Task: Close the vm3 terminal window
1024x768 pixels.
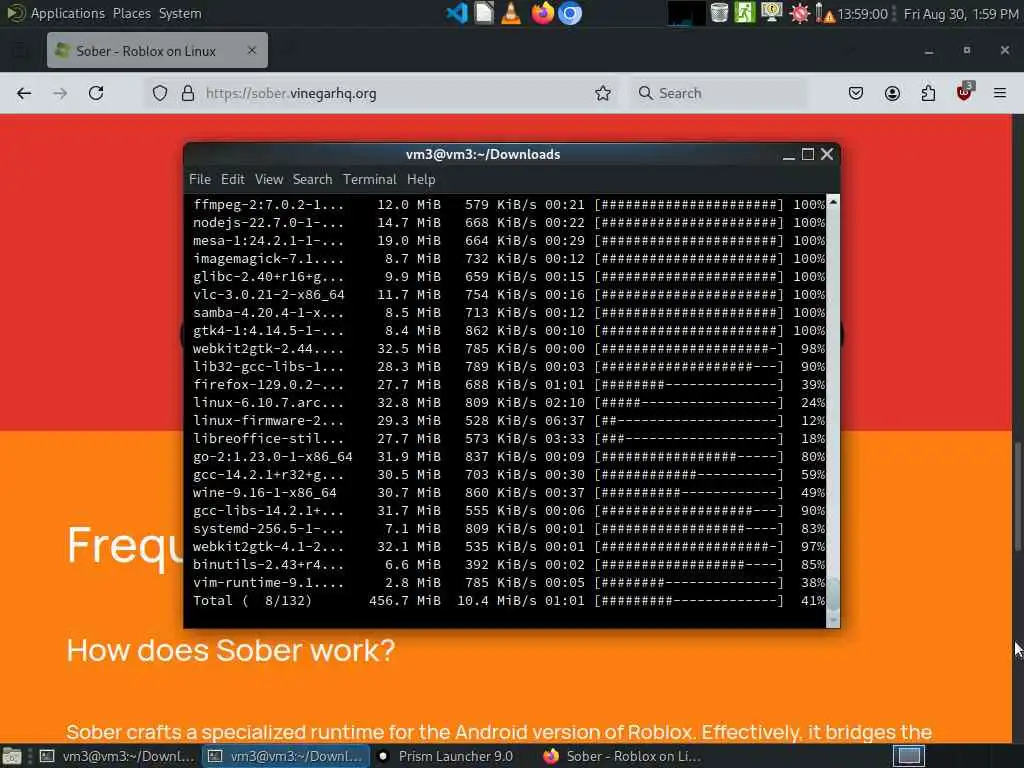Action: pos(827,154)
